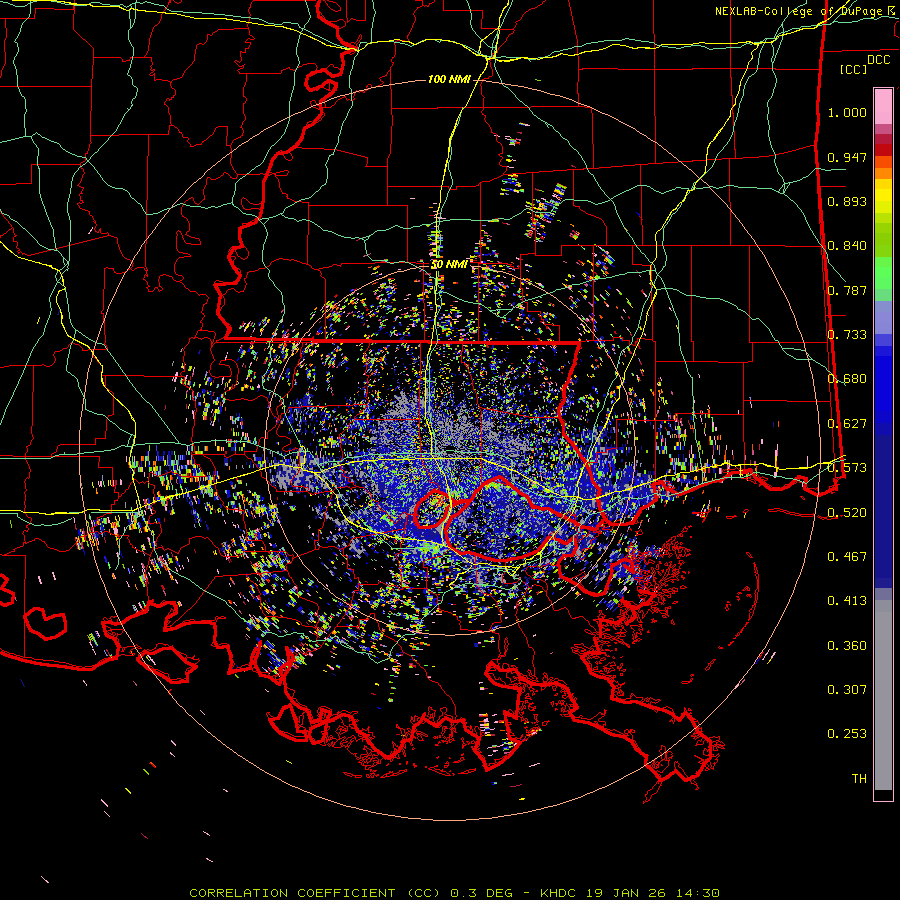Click the bright green segment of the color bar
900x900 pixels.
point(883,273)
